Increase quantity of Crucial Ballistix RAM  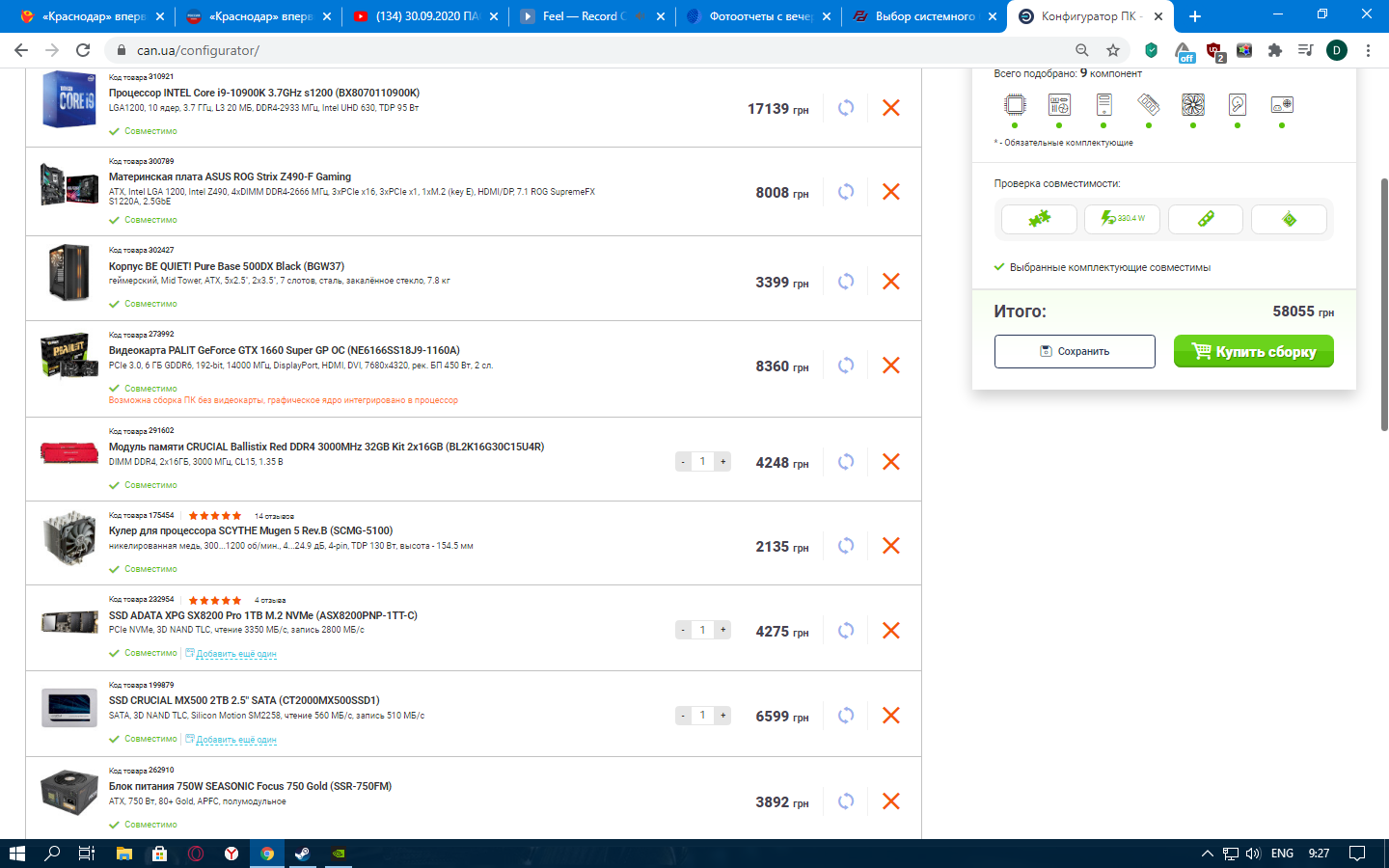(722, 462)
